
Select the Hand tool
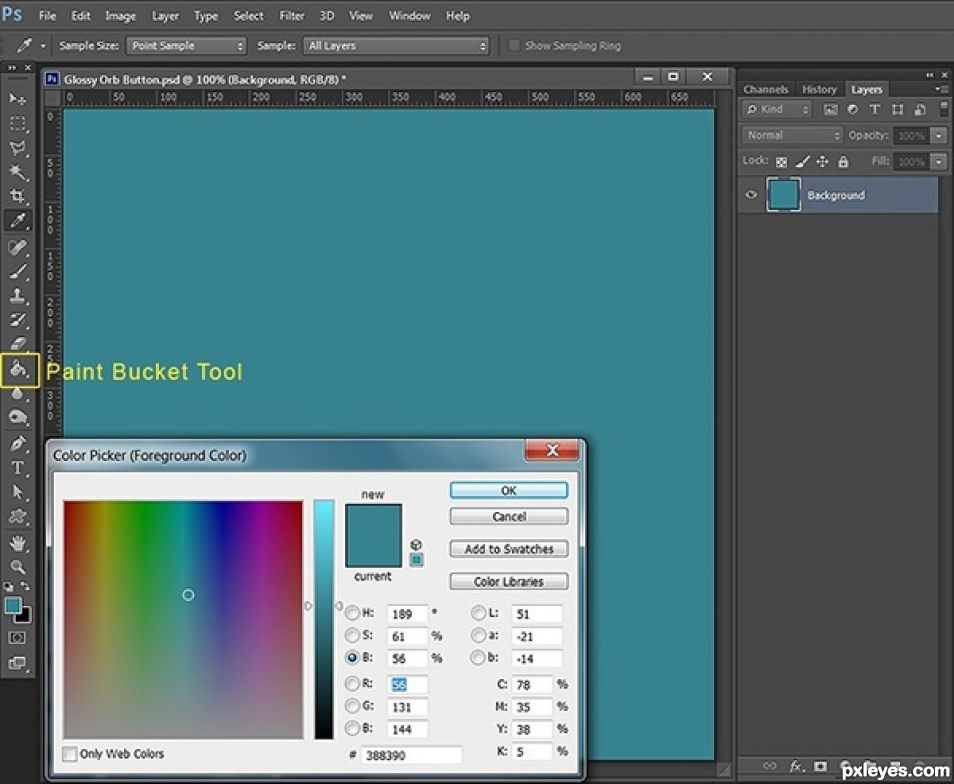tap(18, 543)
